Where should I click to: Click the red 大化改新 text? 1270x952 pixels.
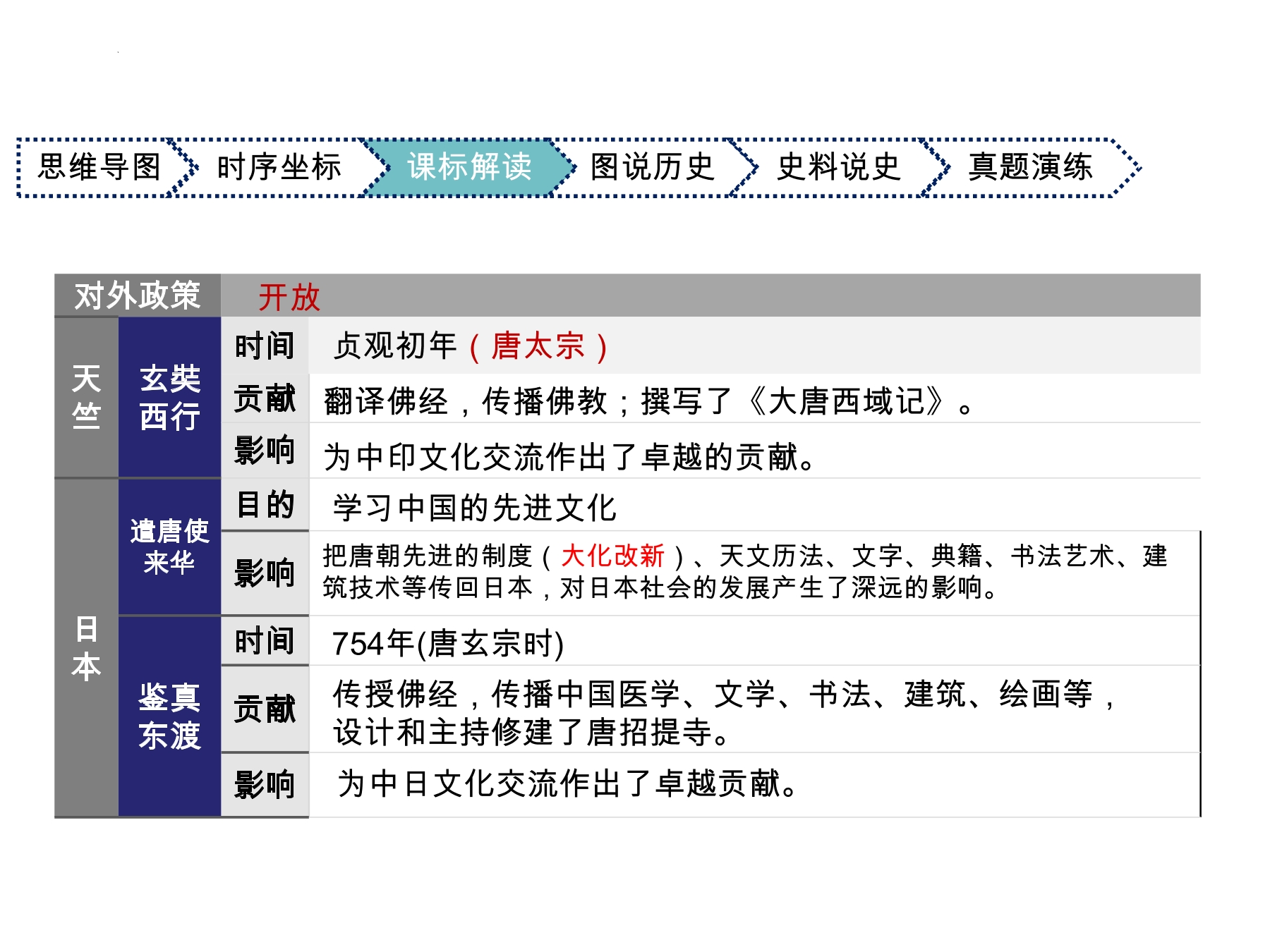(612, 556)
